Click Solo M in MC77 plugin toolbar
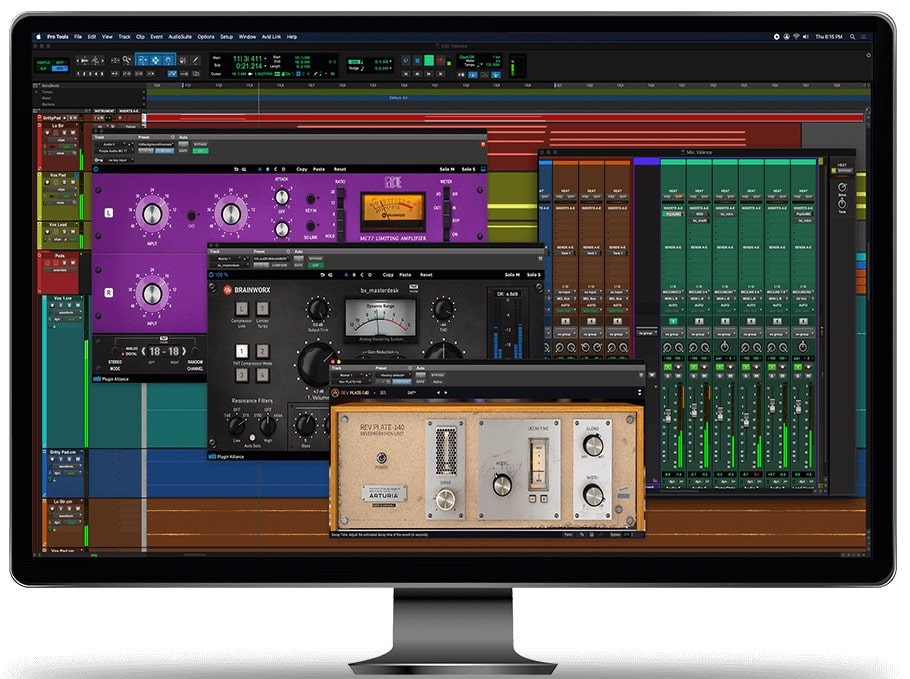Viewport: 910px width, 679px height. point(447,169)
